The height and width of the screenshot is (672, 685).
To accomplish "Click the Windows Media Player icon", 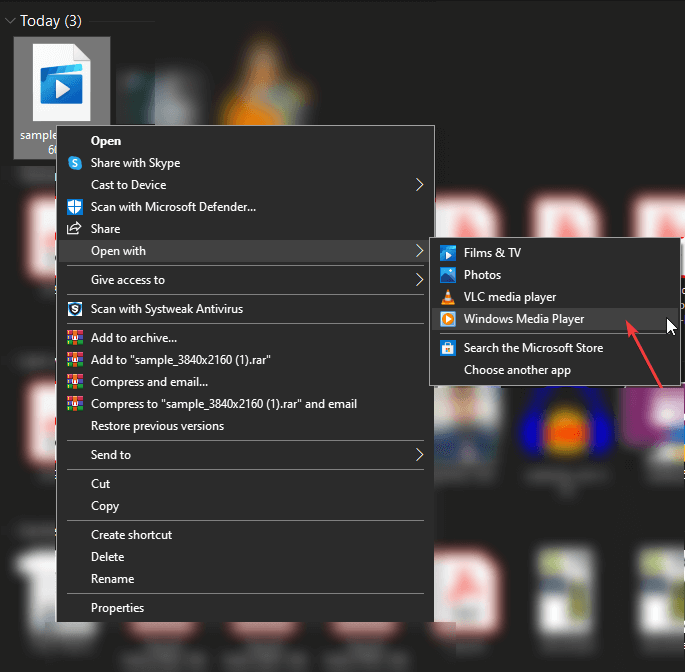I will tap(448, 319).
